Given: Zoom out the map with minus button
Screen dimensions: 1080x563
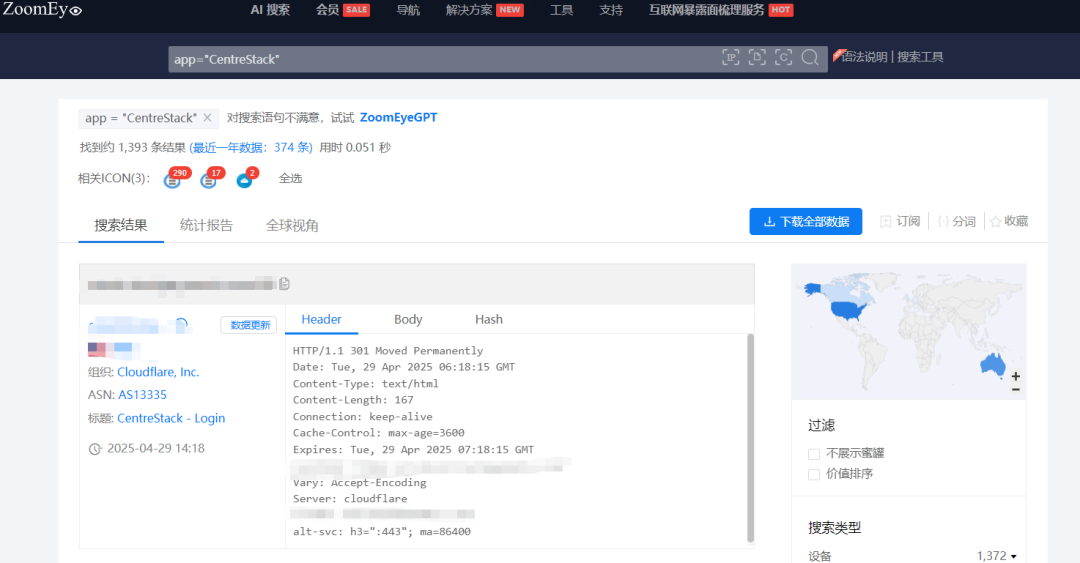Looking at the screenshot, I should click(1015, 389).
